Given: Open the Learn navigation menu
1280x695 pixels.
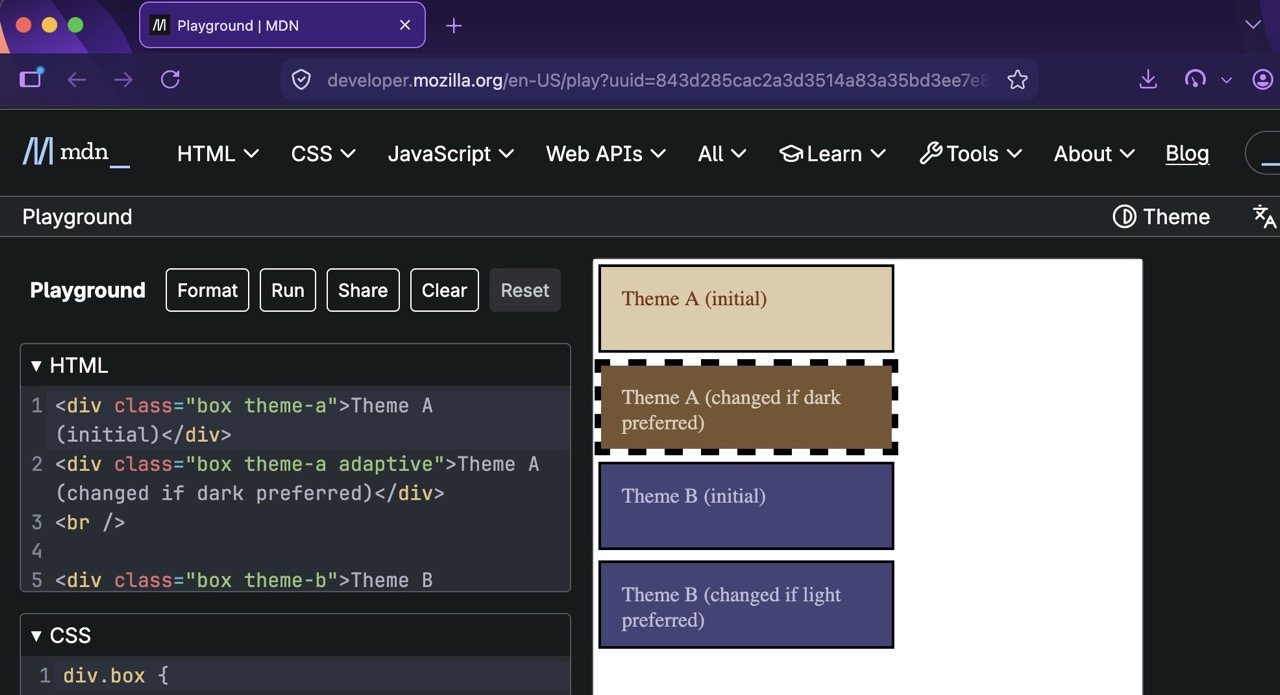Looking at the screenshot, I should (x=832, y=153).
